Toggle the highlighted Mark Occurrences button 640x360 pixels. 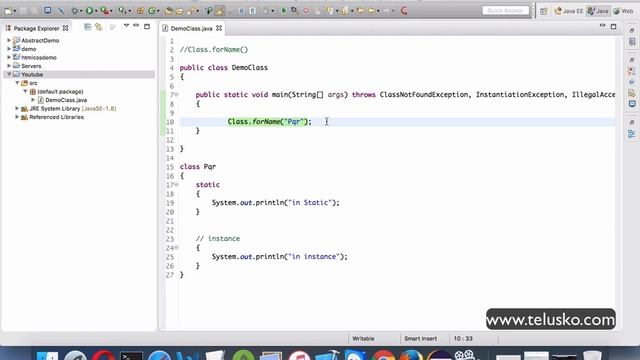point(220,11)
